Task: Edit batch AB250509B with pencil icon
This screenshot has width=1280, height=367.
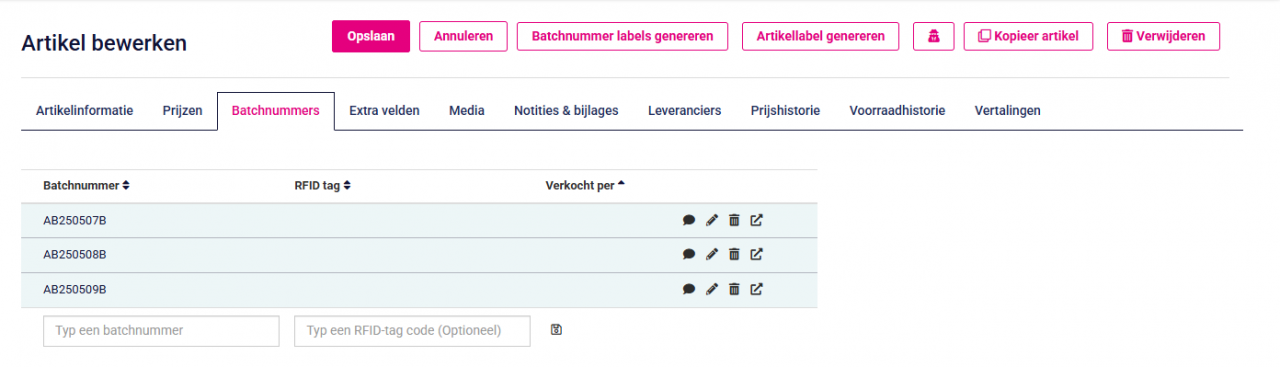Action: point(712,289)
